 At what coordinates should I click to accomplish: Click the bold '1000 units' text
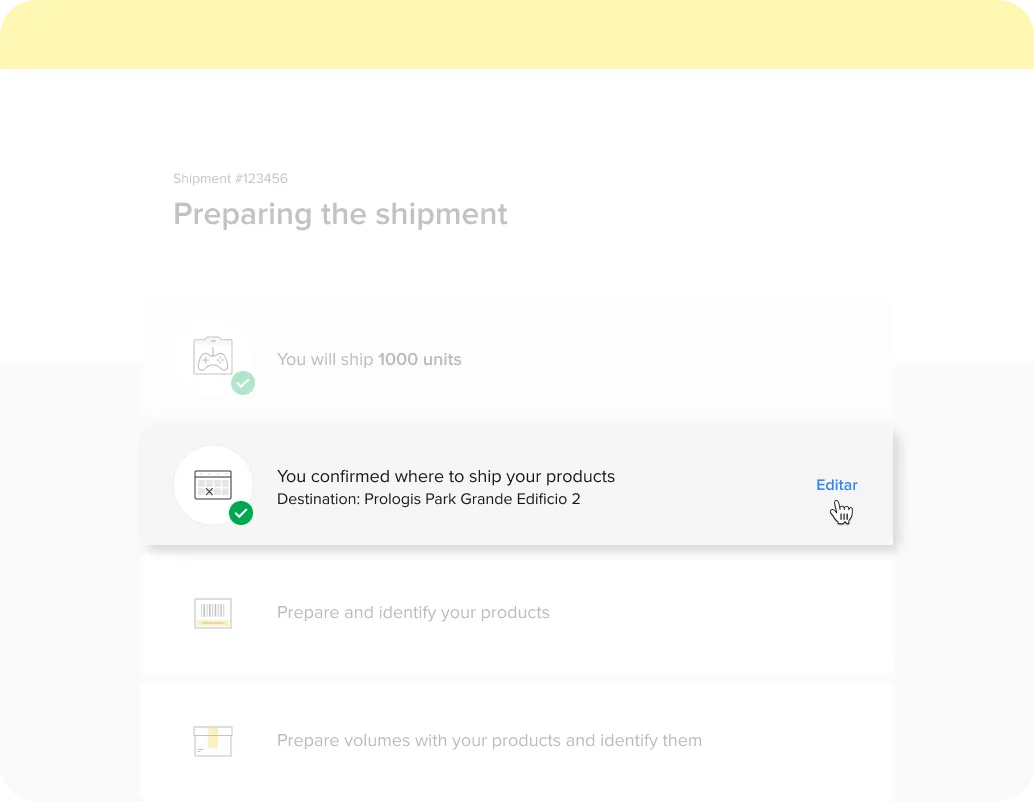click(x=419, y=359)
